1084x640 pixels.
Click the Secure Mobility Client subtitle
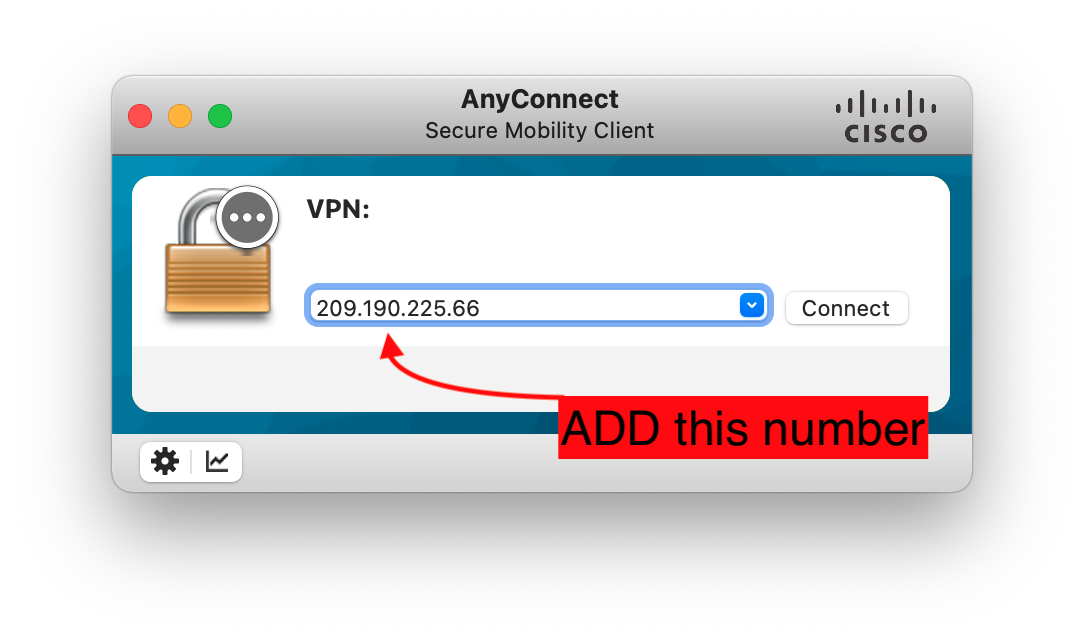coord(540,131)
